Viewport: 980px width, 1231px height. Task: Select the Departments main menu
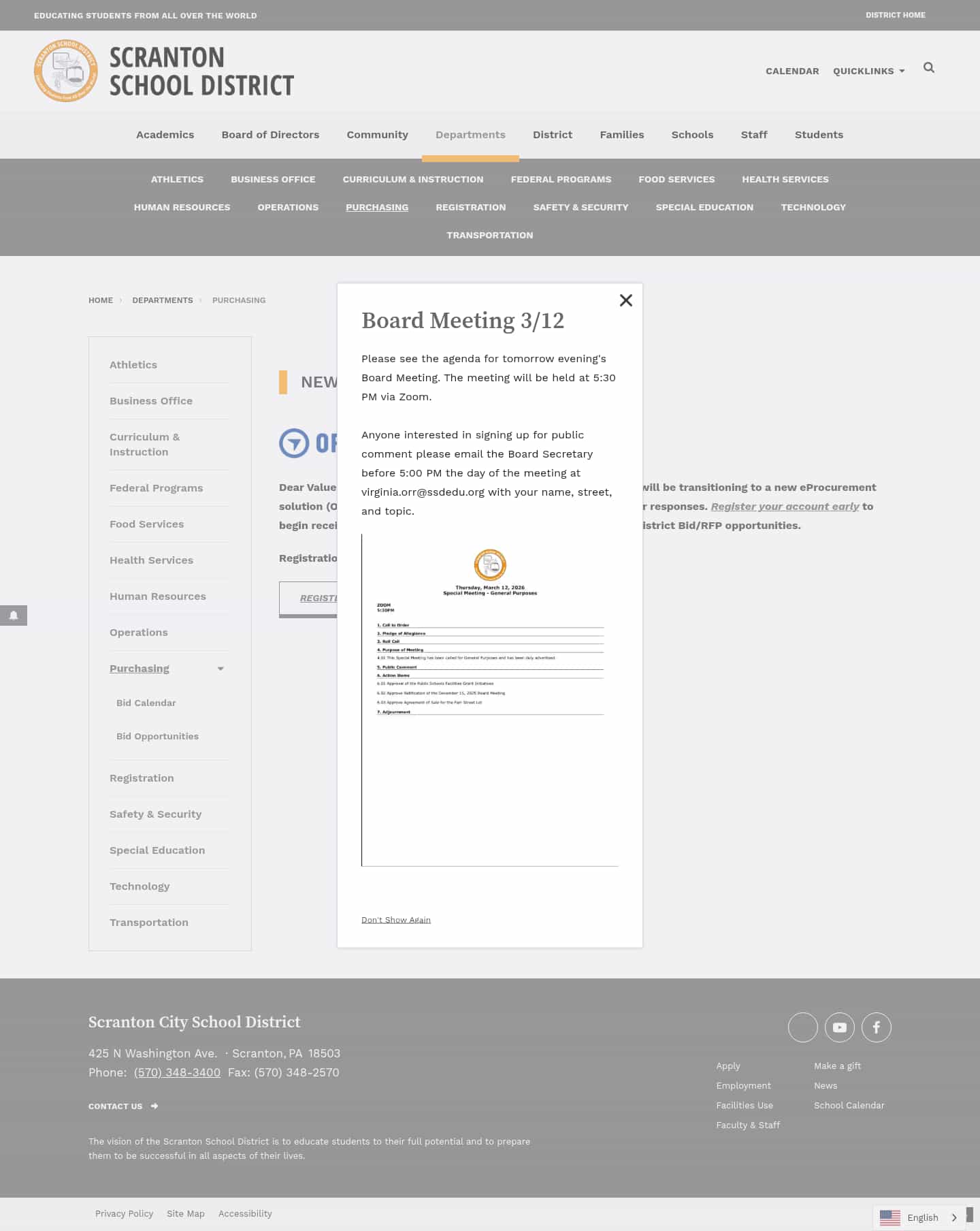coord(470,135)
